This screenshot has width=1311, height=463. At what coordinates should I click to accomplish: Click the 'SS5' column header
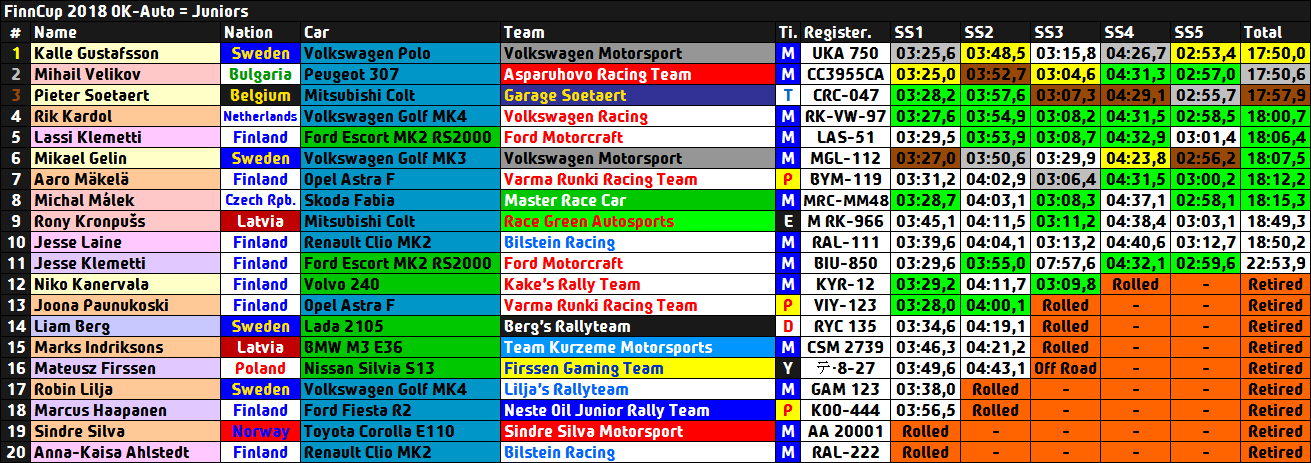(1205, 32)
